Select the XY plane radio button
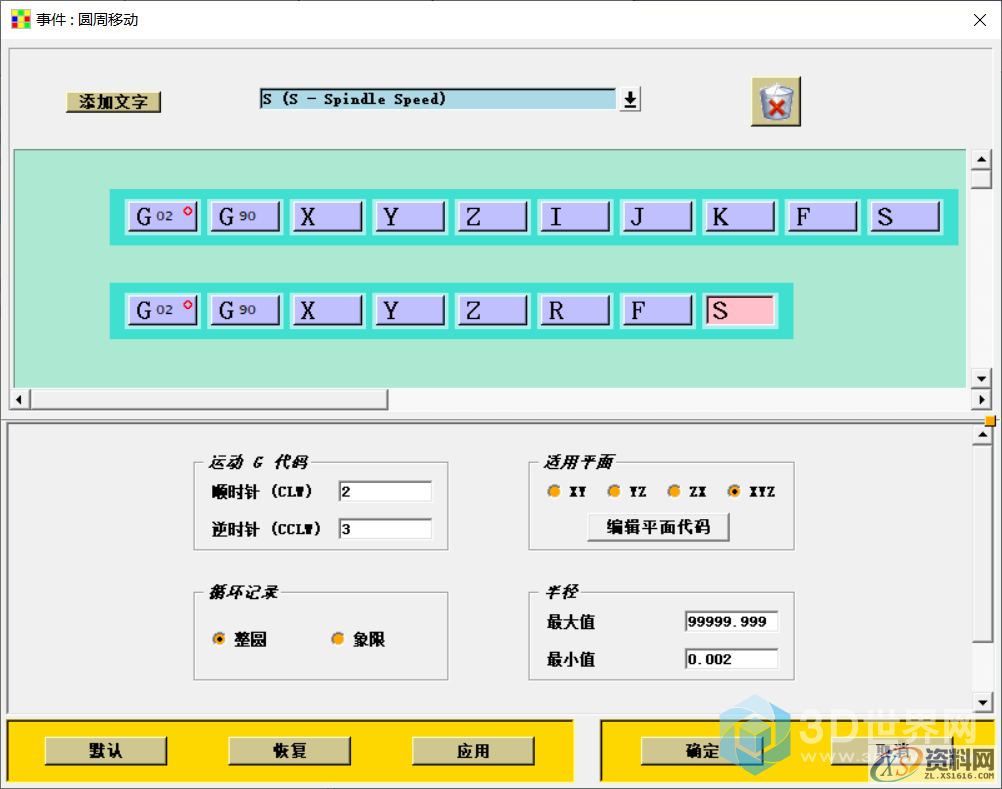Viewport: 1002px width, 789px height. click(554, 491)
